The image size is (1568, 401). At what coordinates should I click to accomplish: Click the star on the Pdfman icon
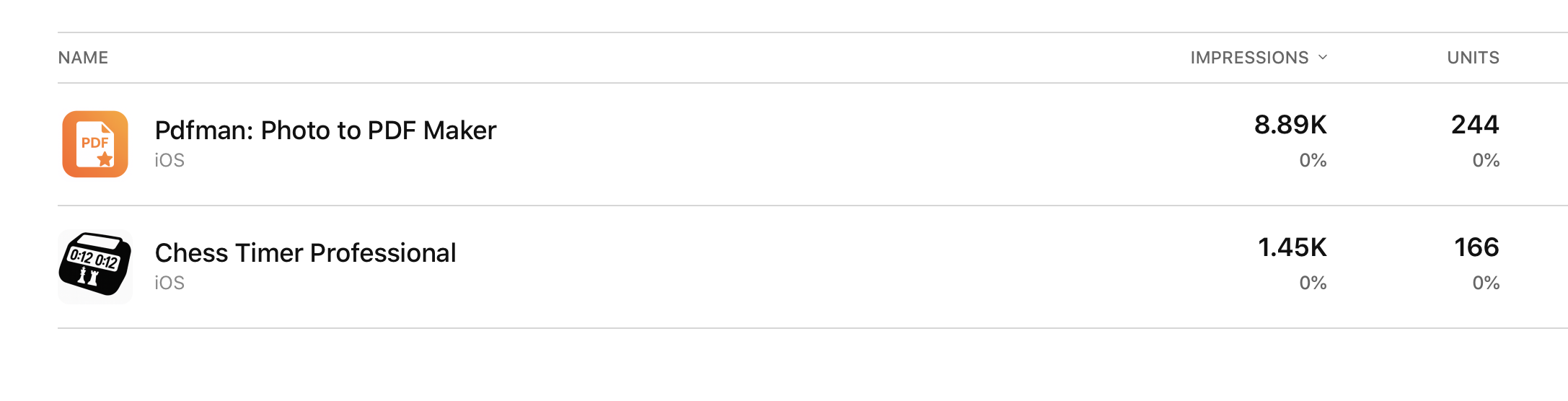pyautogui.click(x=105, y=159)
